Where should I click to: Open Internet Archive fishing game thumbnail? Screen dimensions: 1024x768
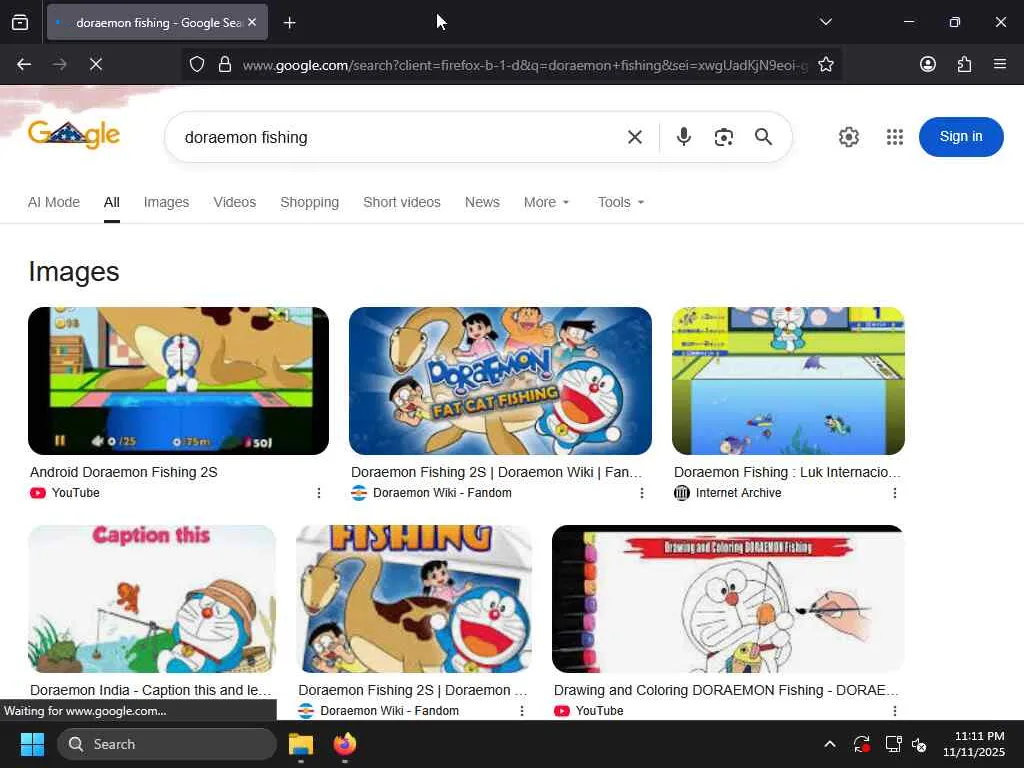point(788,381)
